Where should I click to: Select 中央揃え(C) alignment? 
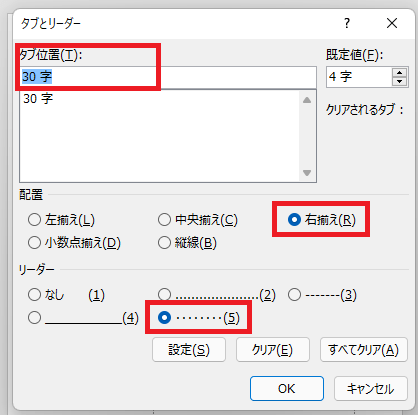coord(198,220)
